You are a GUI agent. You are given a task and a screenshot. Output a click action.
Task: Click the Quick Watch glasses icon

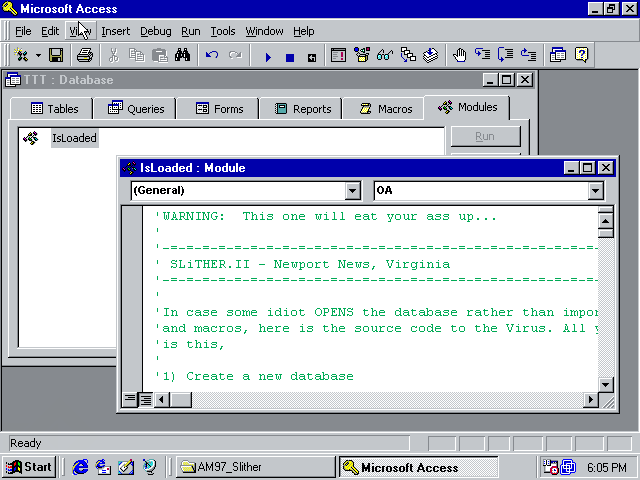(x=384, y=55)
